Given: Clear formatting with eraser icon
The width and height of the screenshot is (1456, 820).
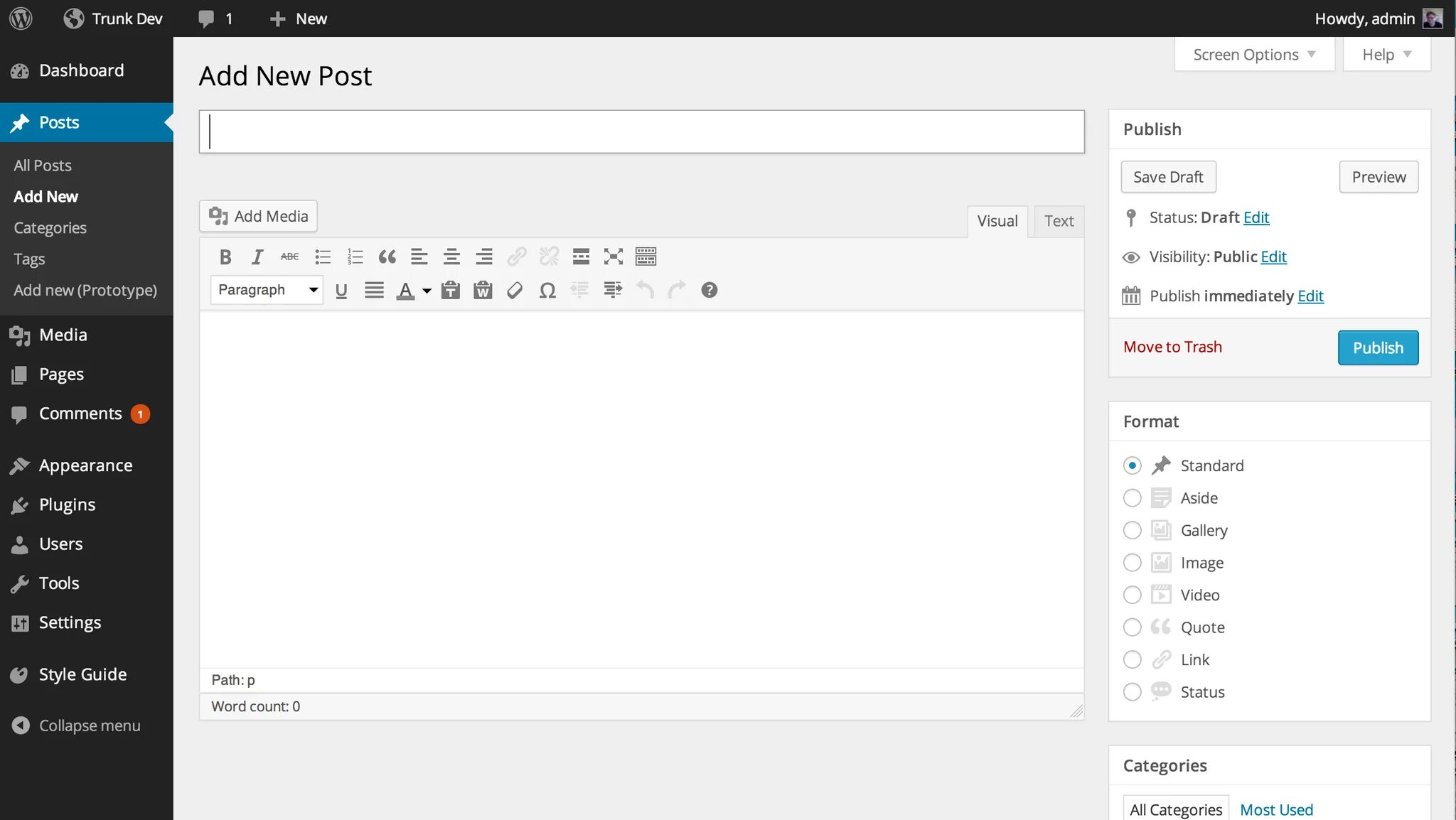Looking at the screenshot, I should click(515, 290).
